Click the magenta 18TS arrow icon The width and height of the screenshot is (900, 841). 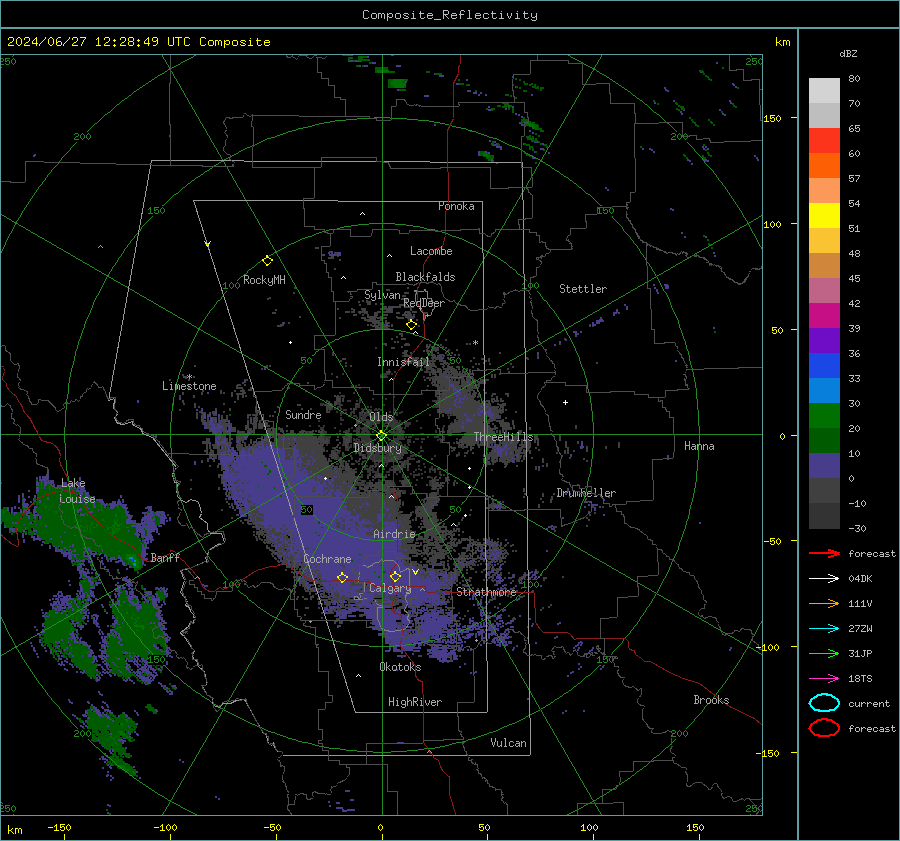pos(824,679)
